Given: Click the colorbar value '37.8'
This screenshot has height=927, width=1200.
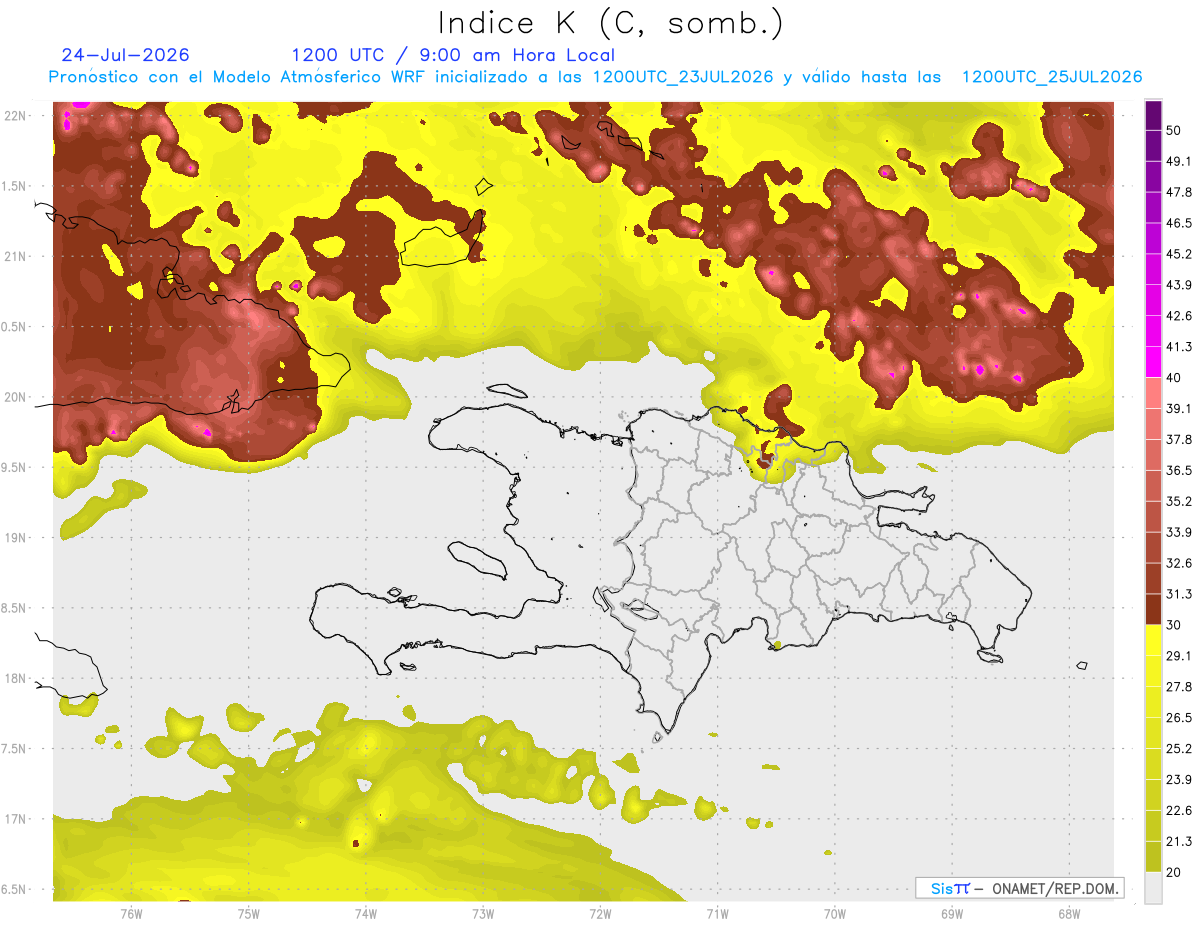Looking at the screenshot, I should (x=1178, y=440).
